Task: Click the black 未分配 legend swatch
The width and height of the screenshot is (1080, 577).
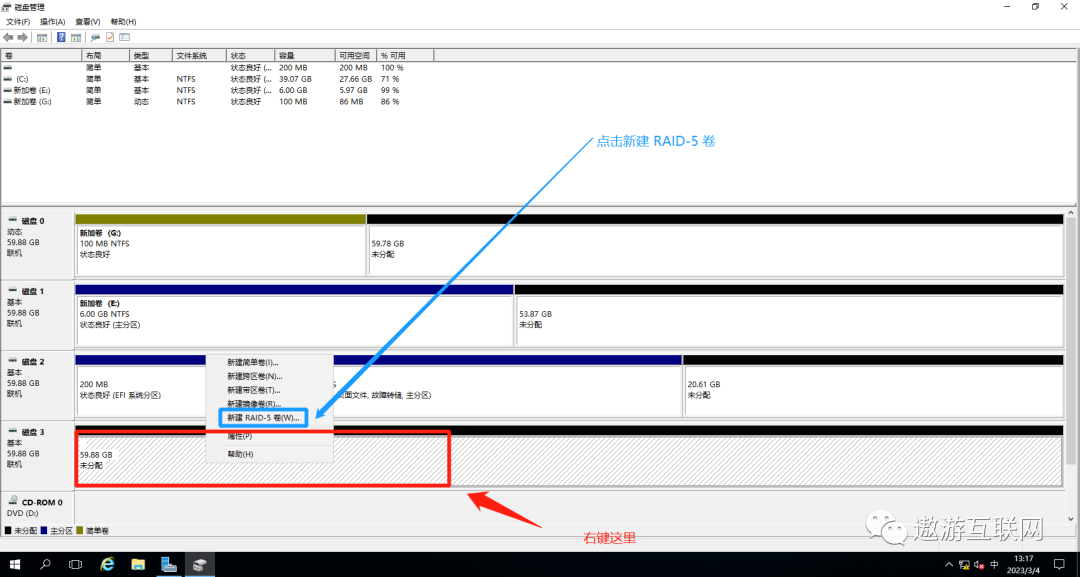Action: tap(8, 531)
